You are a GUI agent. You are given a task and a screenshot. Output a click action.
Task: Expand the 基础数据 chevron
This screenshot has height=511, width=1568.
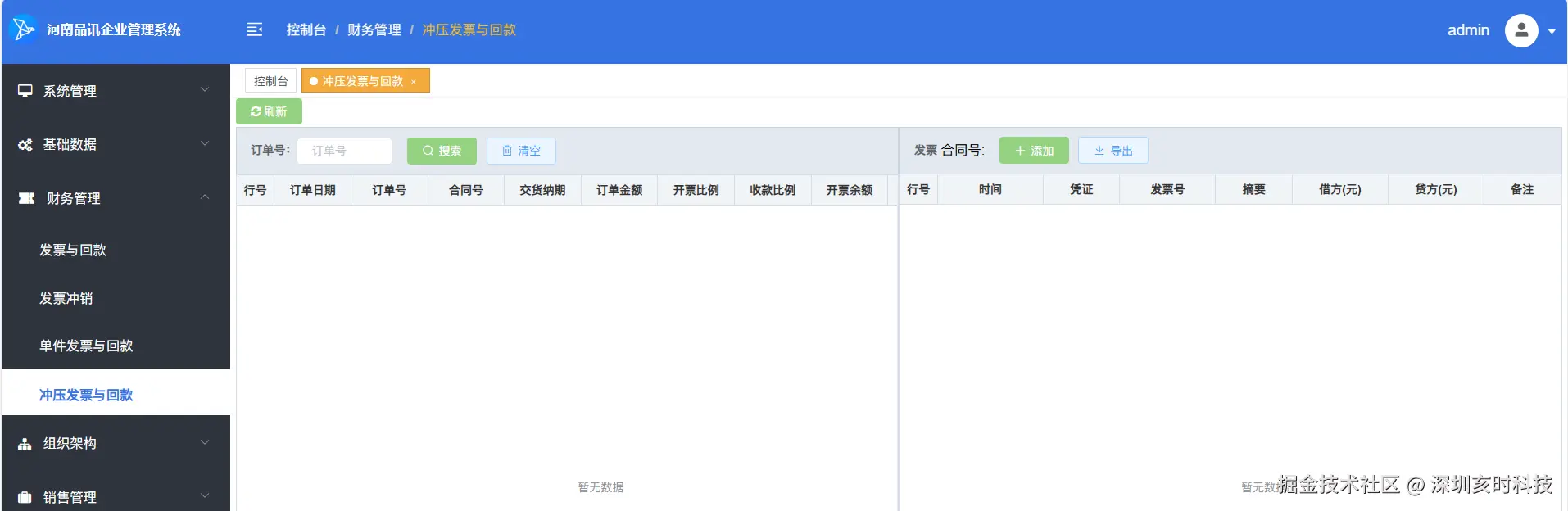(x=205, y=143)
